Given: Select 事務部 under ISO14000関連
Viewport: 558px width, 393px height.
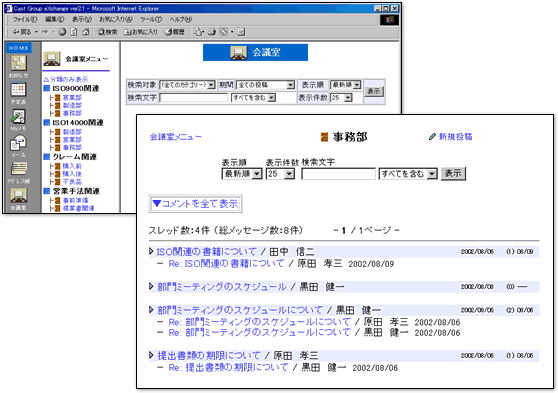Looking at the screenshot, I should pyautogui.click(x=72, y=147).
